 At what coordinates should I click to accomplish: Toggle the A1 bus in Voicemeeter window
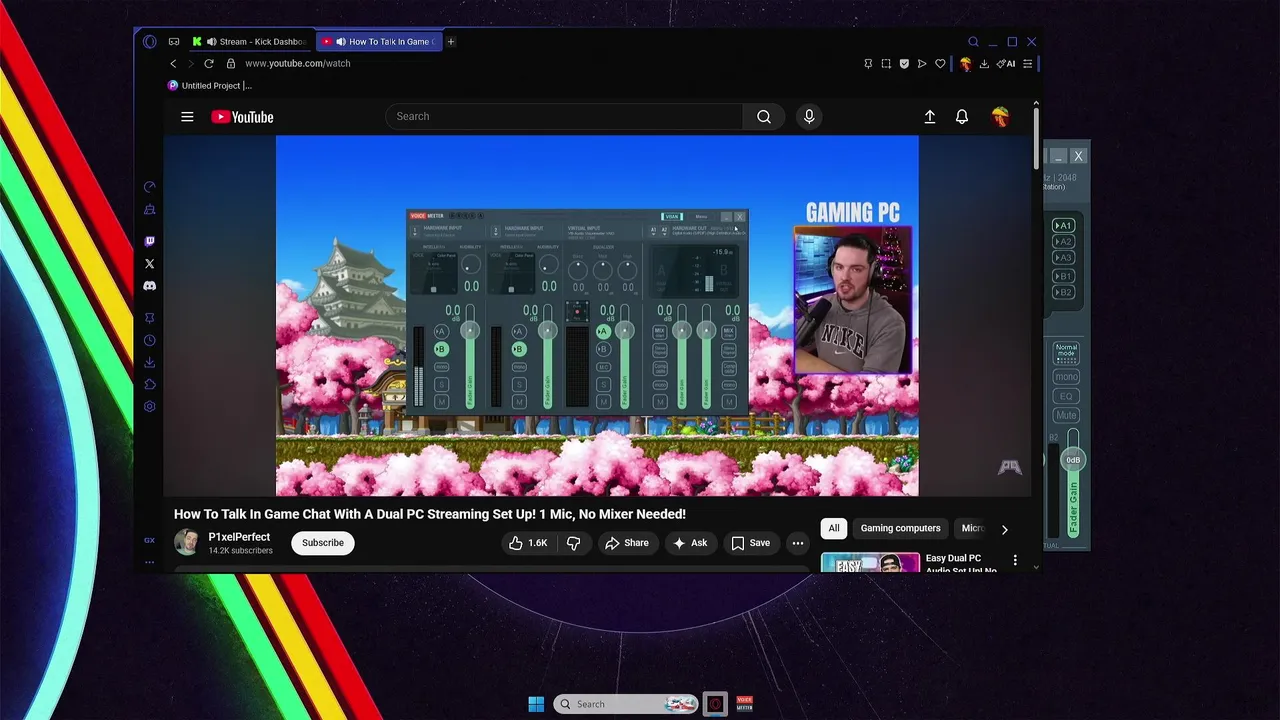coord(1064,225)
